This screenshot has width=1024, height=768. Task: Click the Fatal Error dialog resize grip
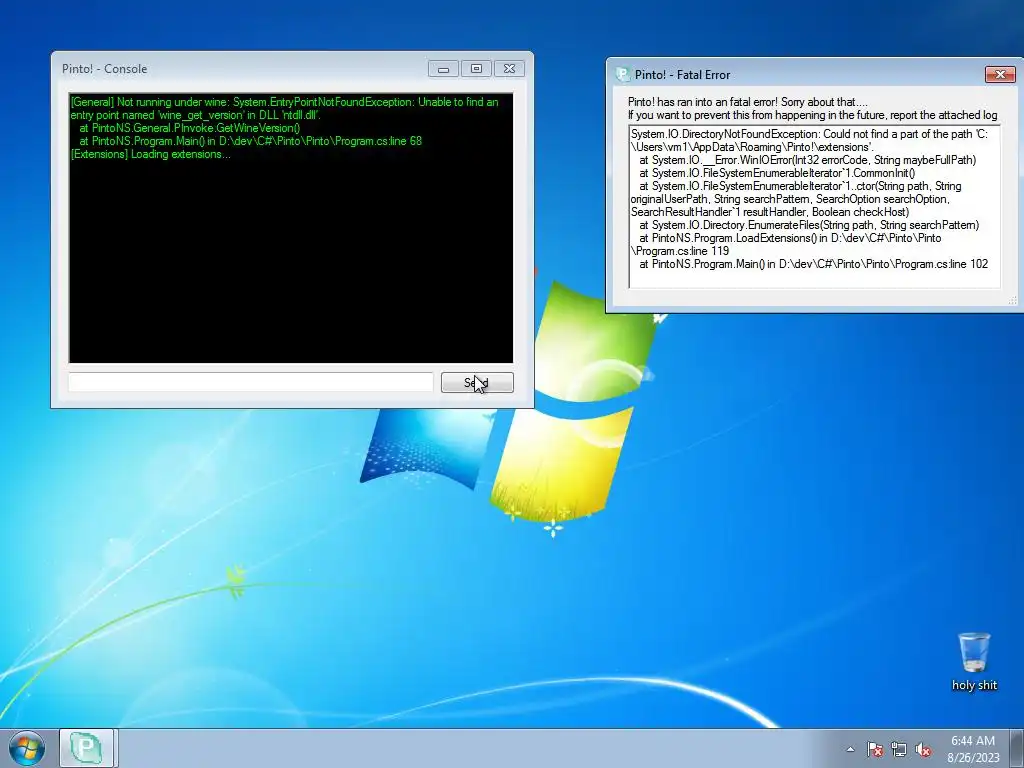point(1012,300)
